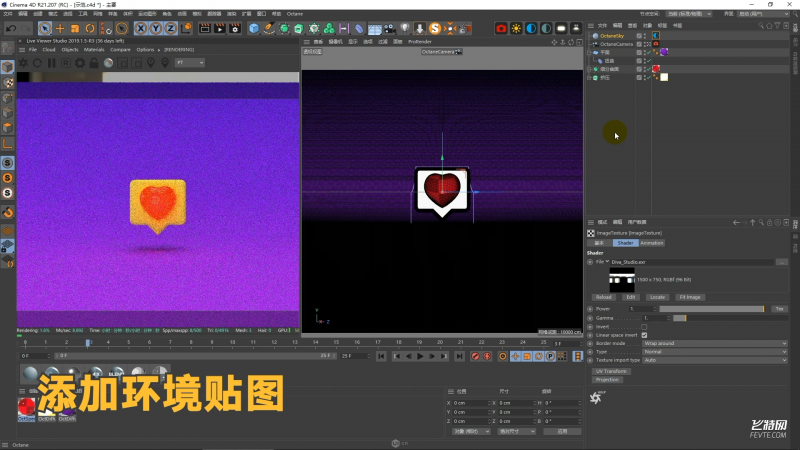Image resolution: width=800 pixels, height=450 pixels.
Task: Disable Linear space invert checkbox
Action: tap(644, 335)
